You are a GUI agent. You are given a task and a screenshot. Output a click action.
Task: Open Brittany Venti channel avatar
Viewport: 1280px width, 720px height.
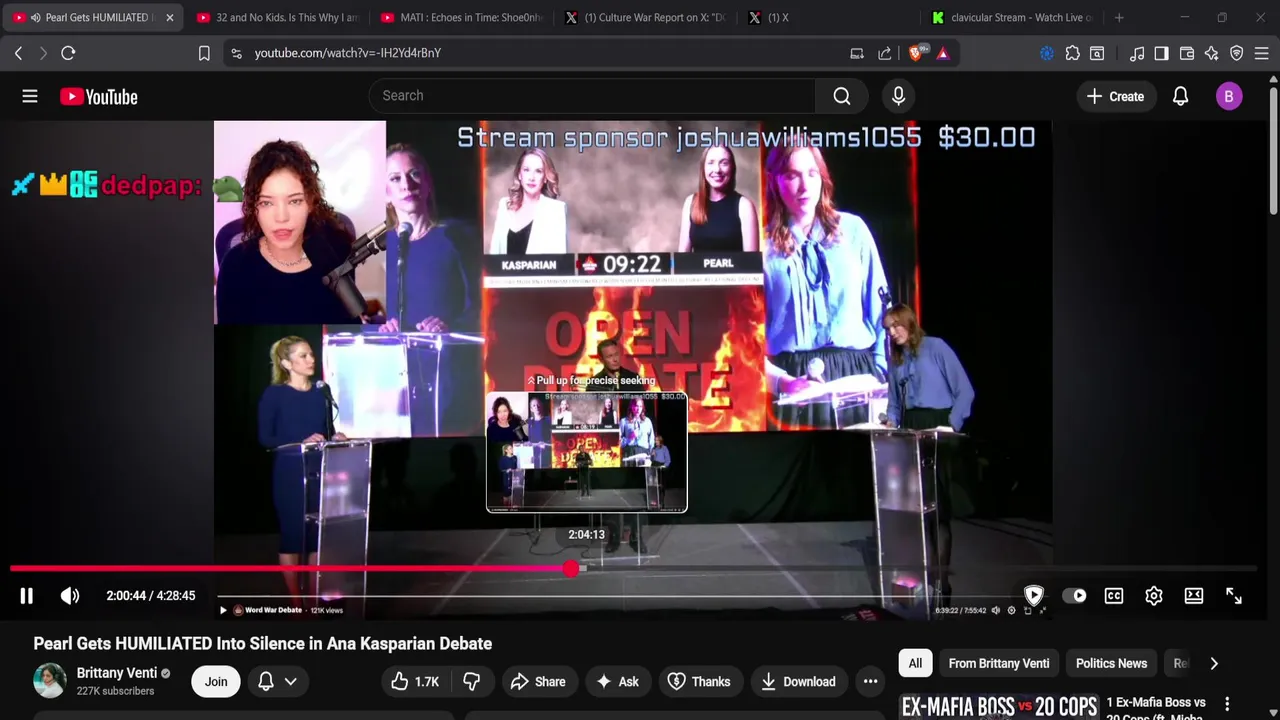tap(50, 681)
